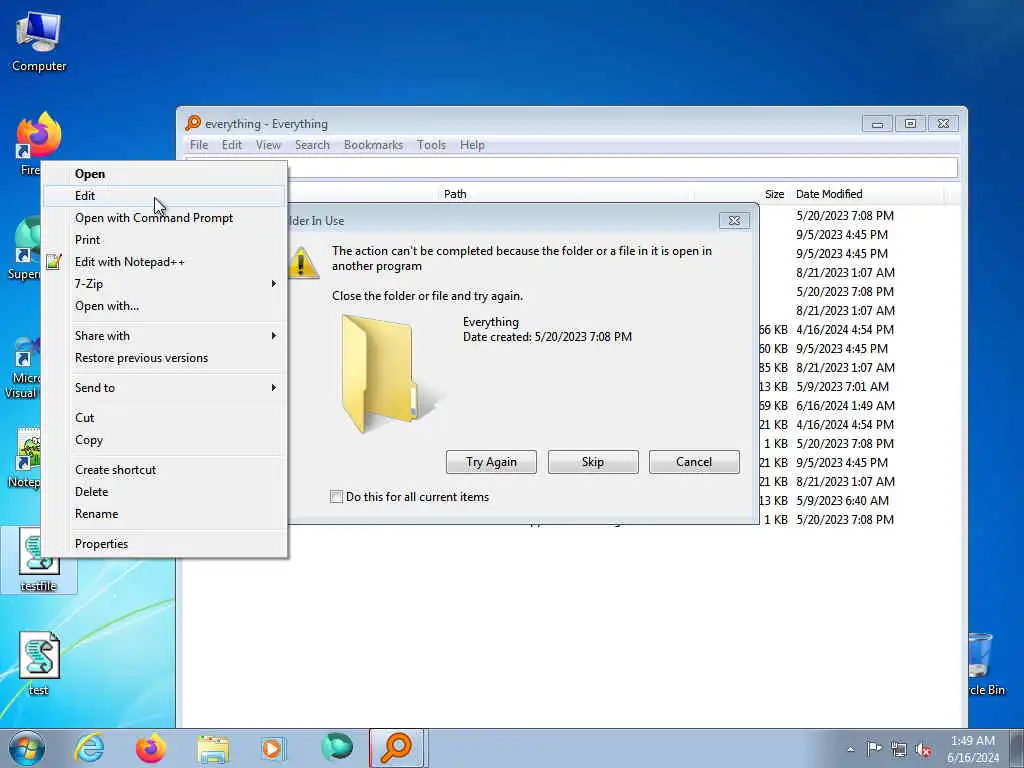Tick Do this for all current items
The image size is (1024, 768).
coord(336,497)
